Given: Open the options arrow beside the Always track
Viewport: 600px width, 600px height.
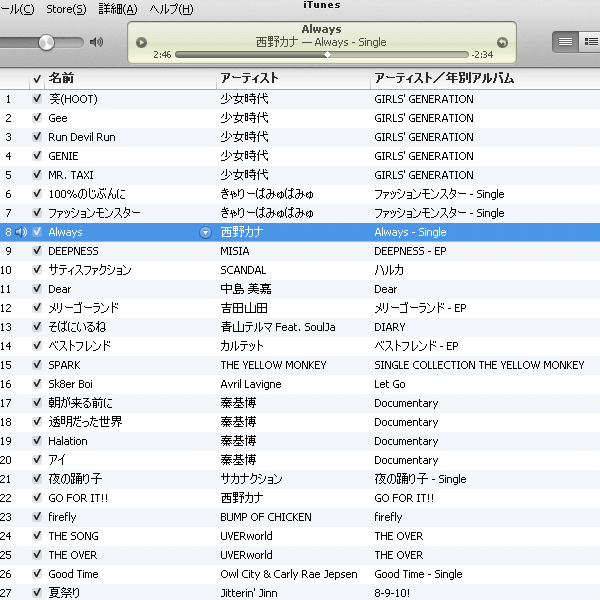Looking at the screenshot, I should pyautogui.click(x=205, y=232).
